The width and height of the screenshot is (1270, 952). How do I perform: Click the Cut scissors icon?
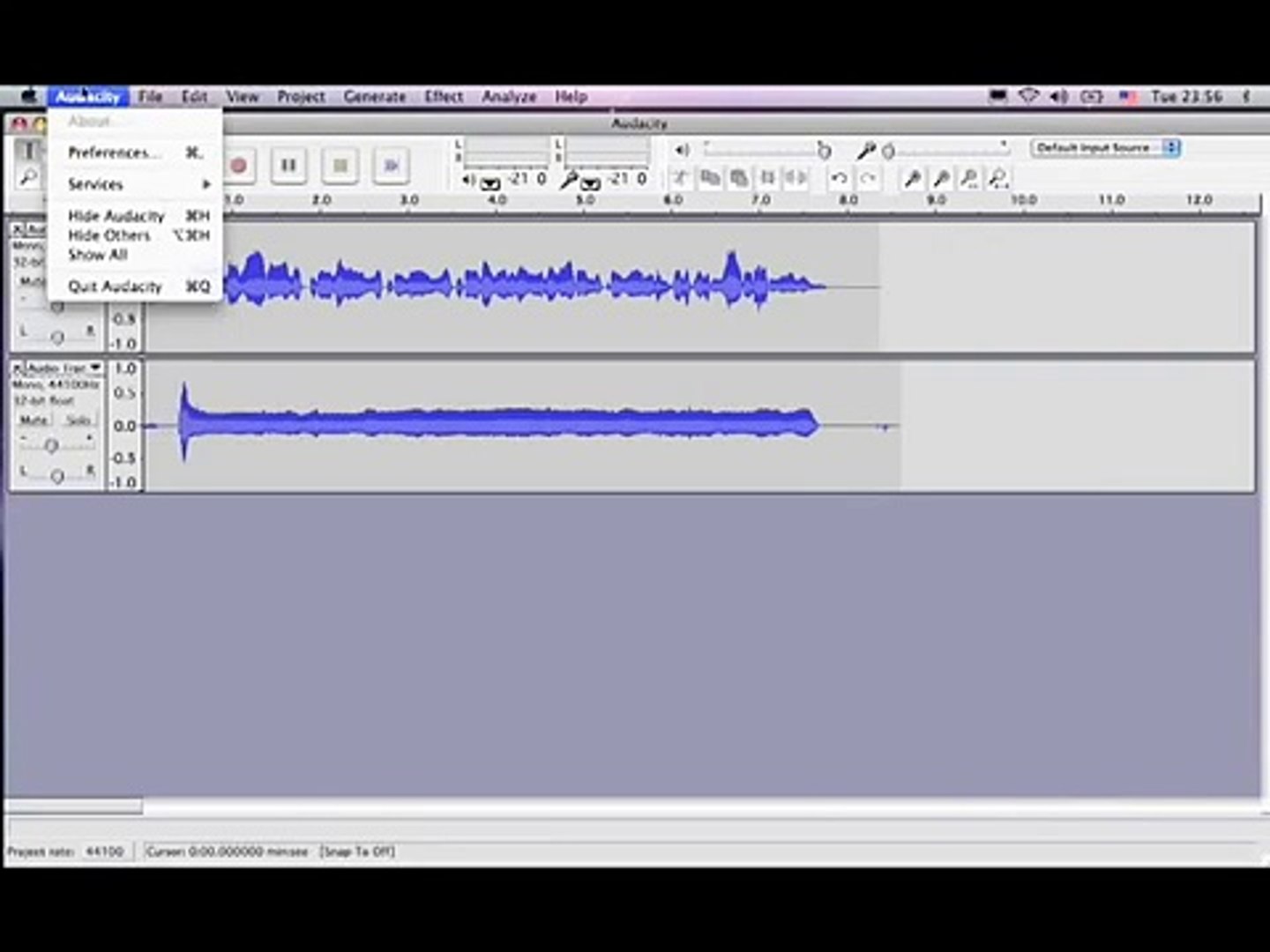pos(681,178)
